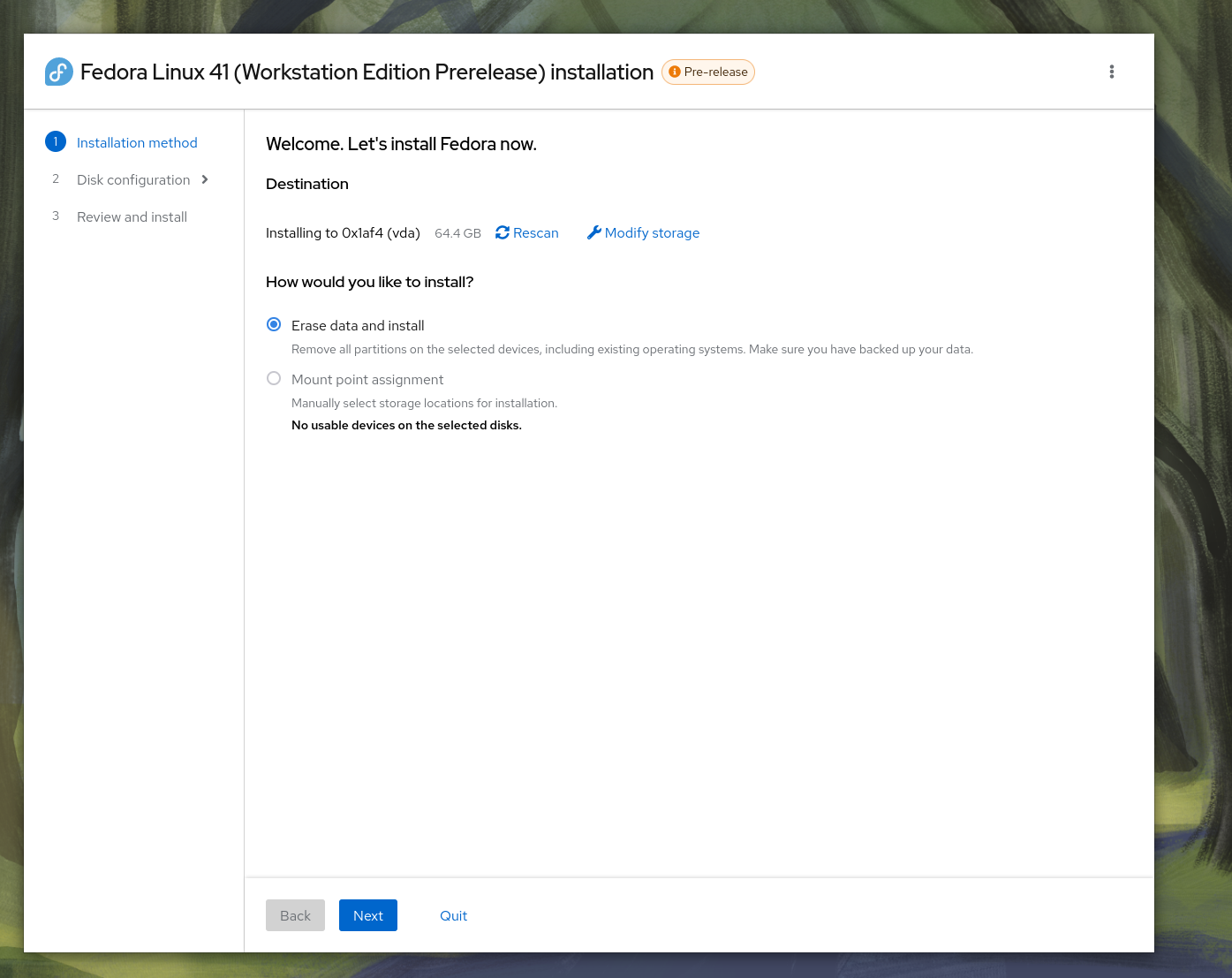Click the Fedora Linux 41 installation title
This screenshot has height=978, width=1232.
[367, 72]
